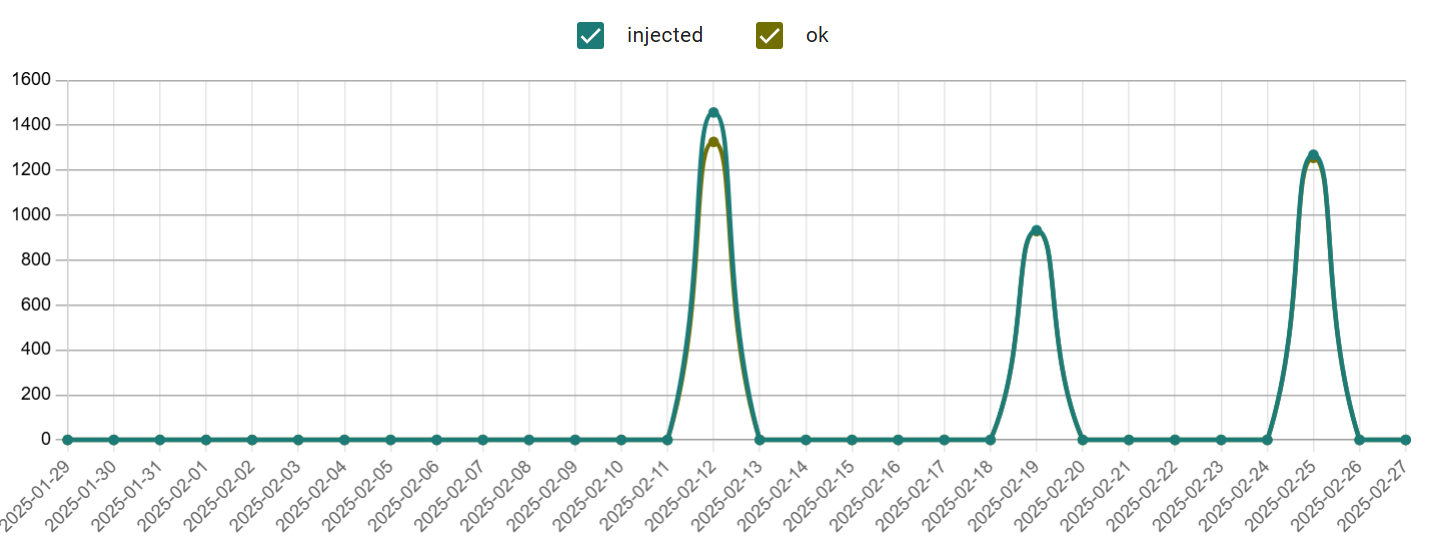The width and height of the screenshot is (1439, 548).
Task: Click the data point on 2025-02-20
Action: [x=1082, y=440]
